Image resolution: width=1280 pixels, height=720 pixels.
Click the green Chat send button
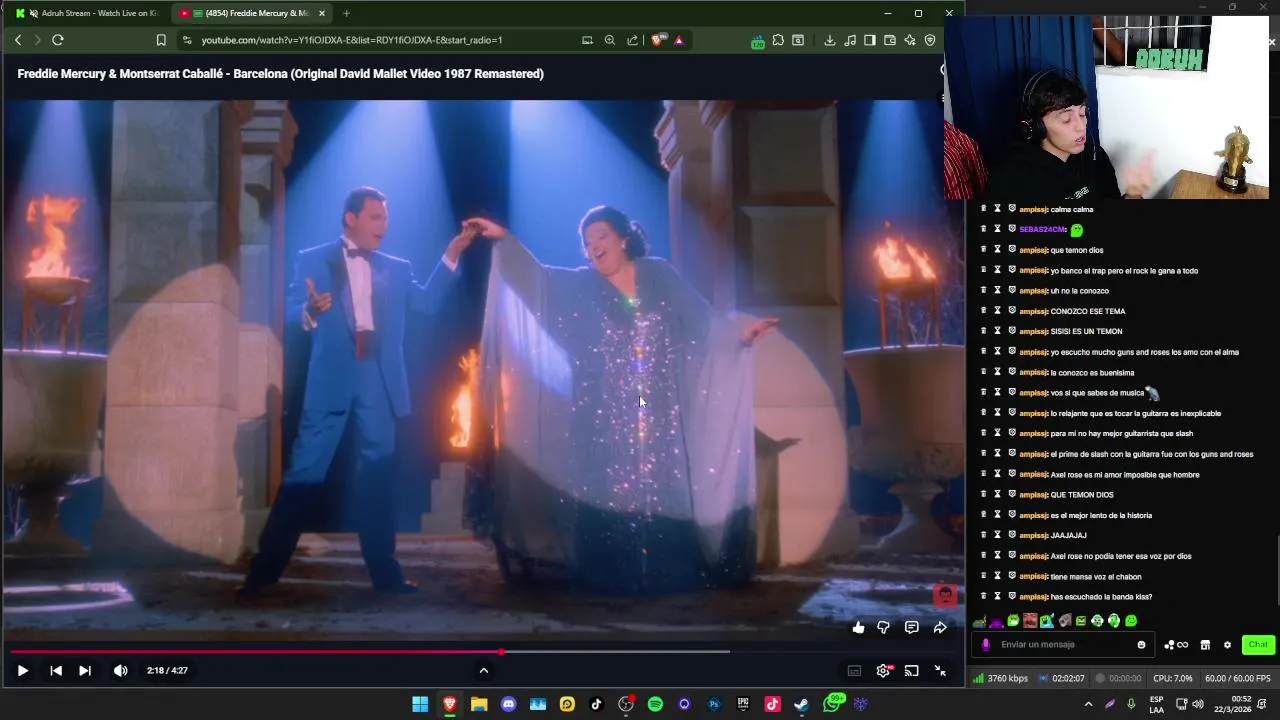tap(1258, 645)
